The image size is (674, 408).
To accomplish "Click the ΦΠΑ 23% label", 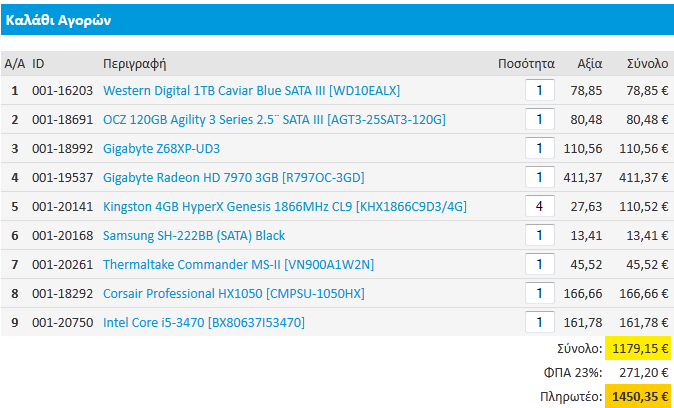I will coord(573,373).
